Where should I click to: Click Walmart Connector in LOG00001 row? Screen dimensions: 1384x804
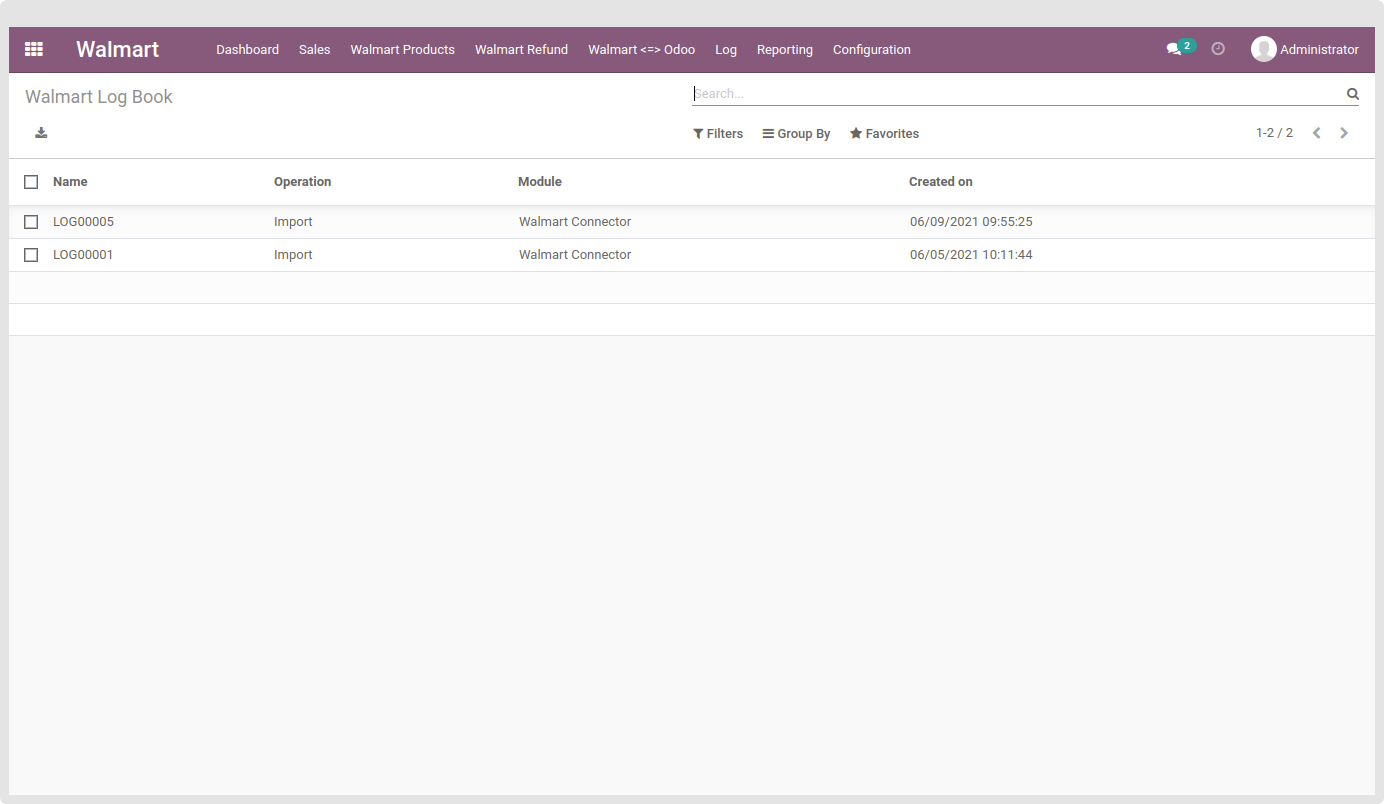[x=575, y=255]
